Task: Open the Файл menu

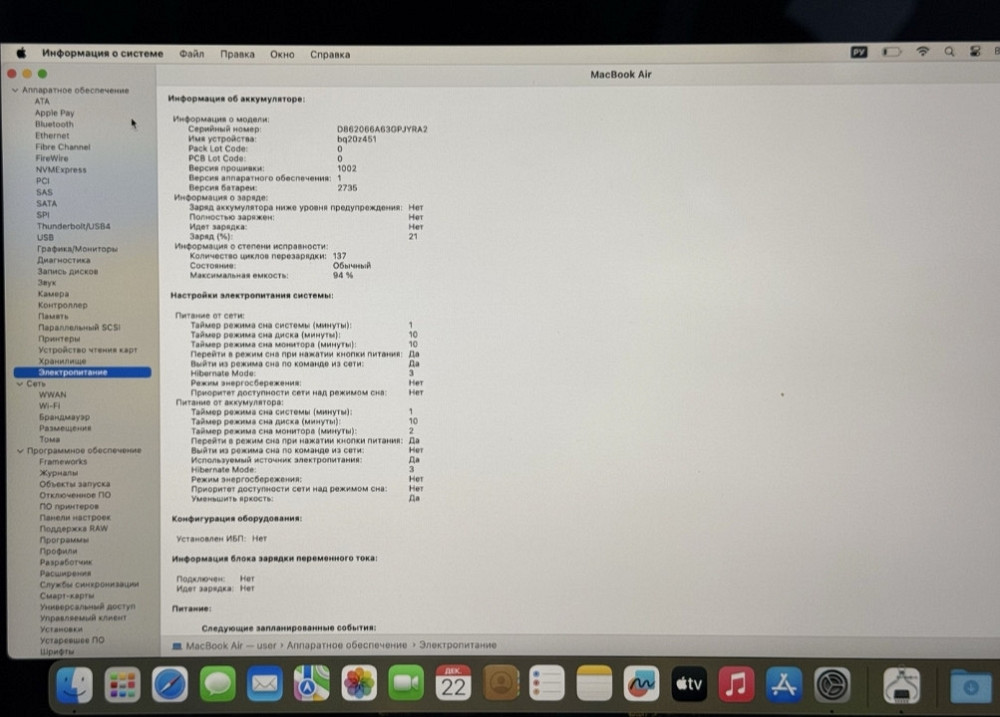Action: coord(191,54)
